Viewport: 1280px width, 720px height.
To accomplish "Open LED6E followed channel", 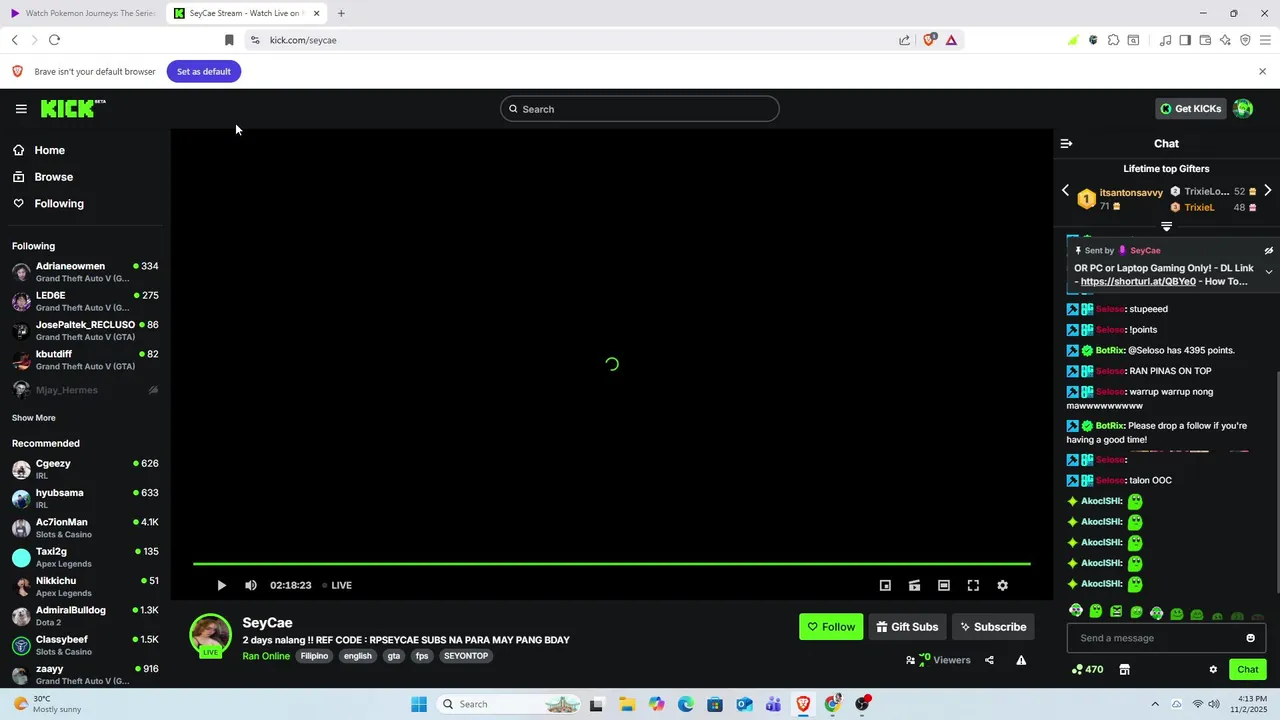I will (84, 301).
